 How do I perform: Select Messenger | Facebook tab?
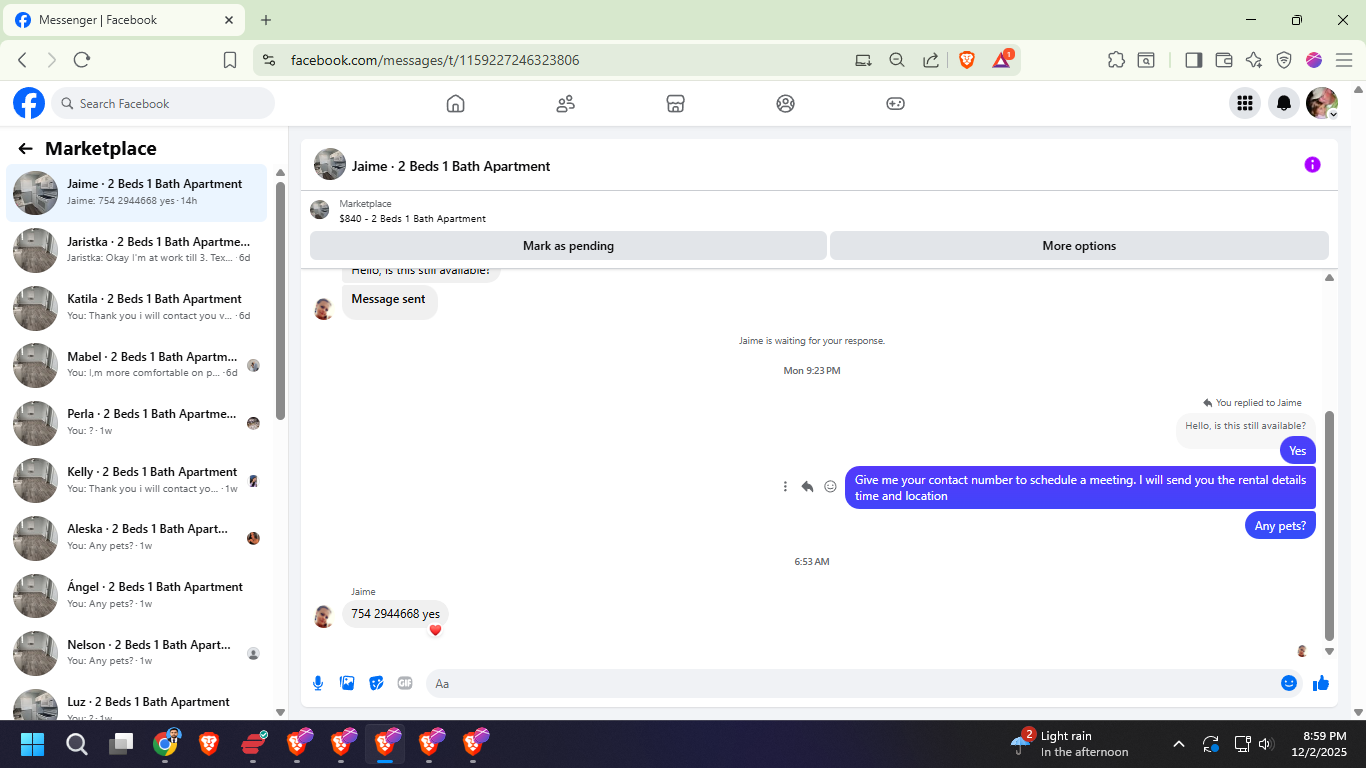coord(125,20)
